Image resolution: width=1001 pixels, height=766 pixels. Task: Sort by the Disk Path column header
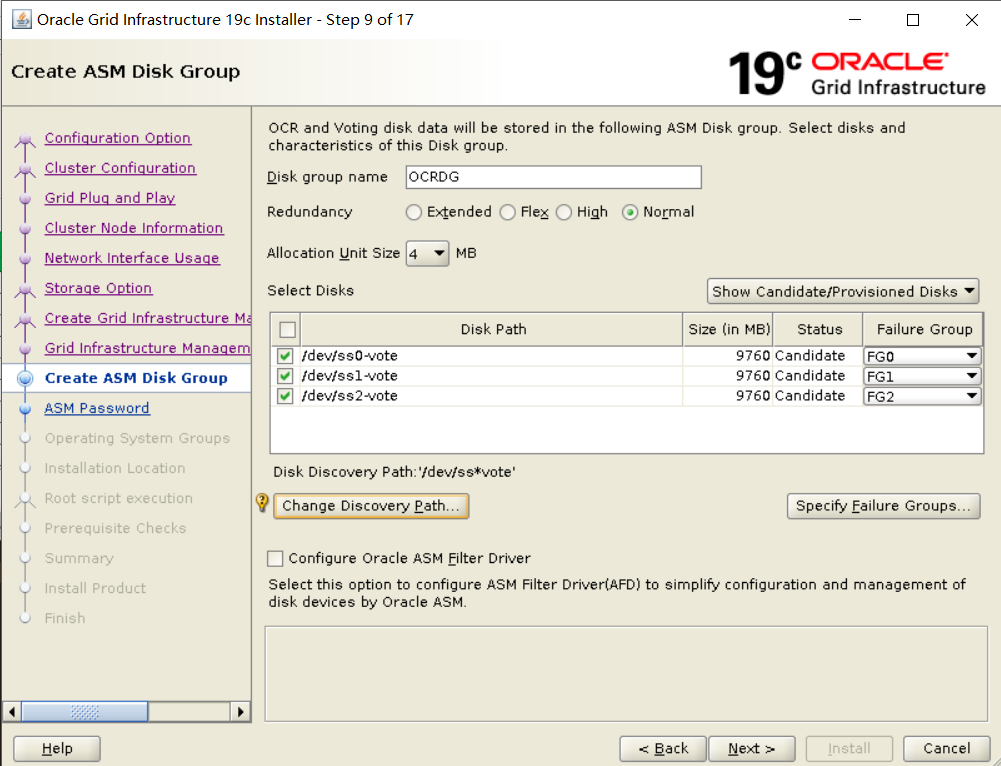(492, 329)
